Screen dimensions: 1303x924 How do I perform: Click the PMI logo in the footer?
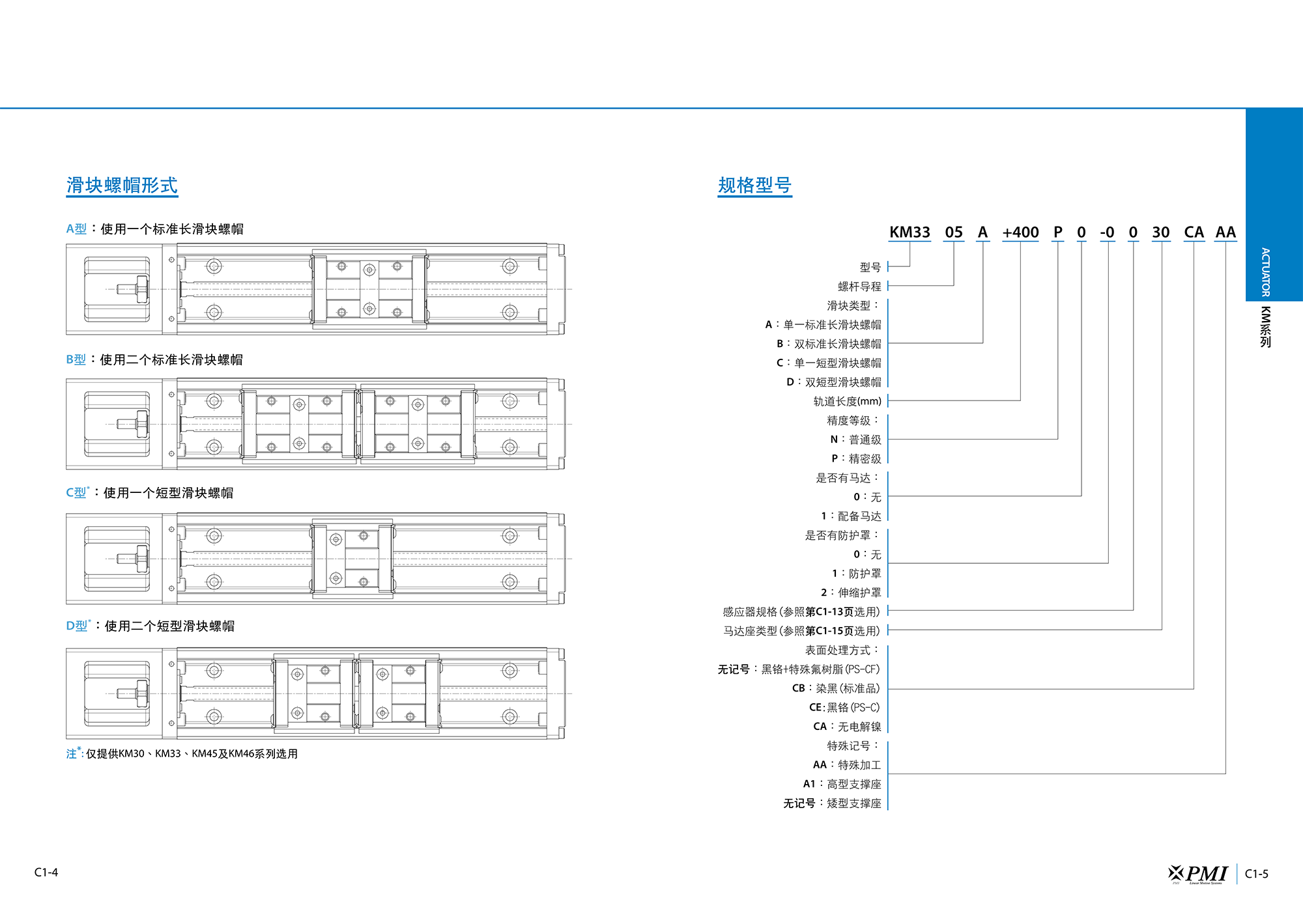[x=1199, y=874]
